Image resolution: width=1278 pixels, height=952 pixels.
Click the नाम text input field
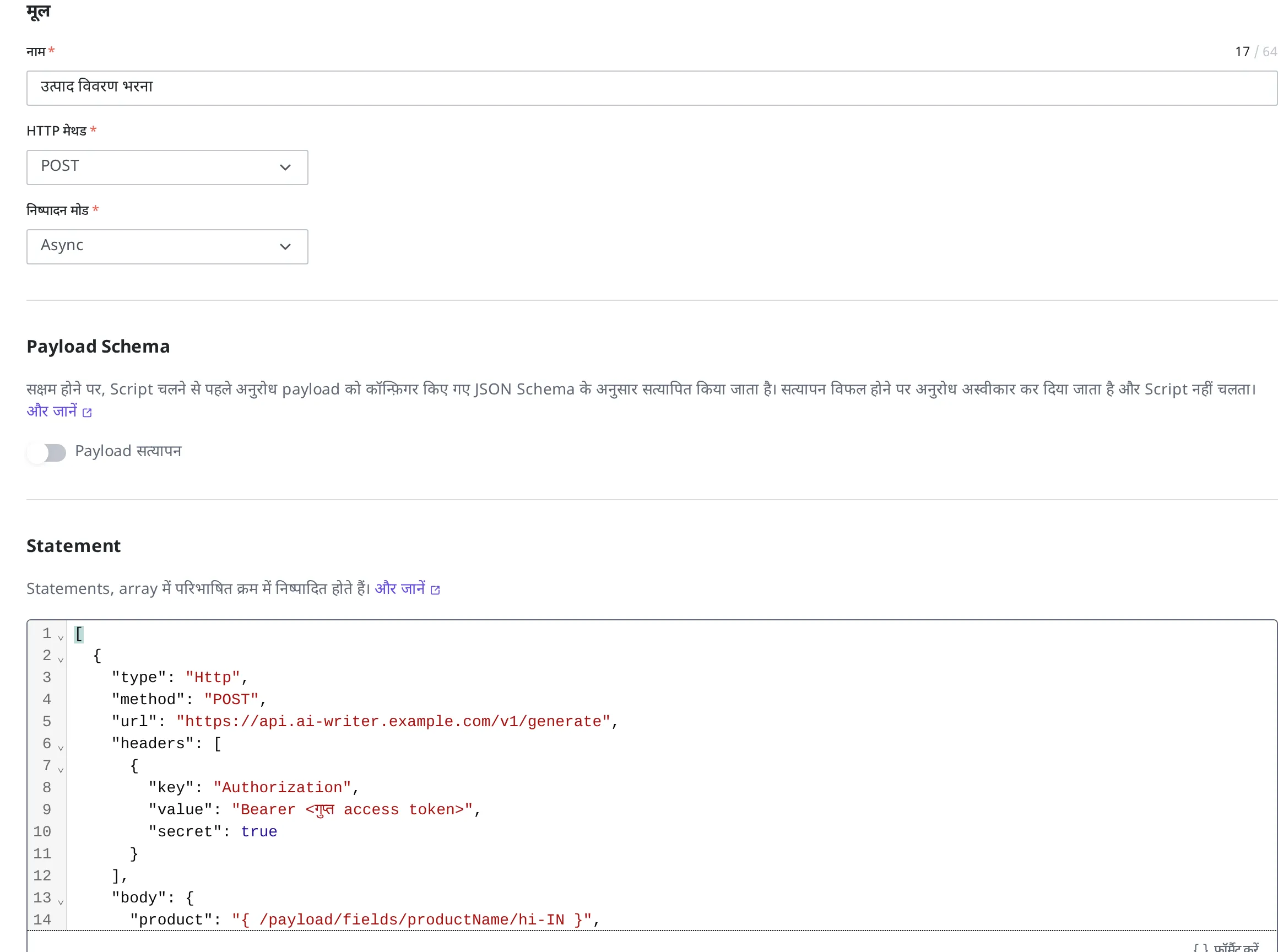click(x=652, y=88)
